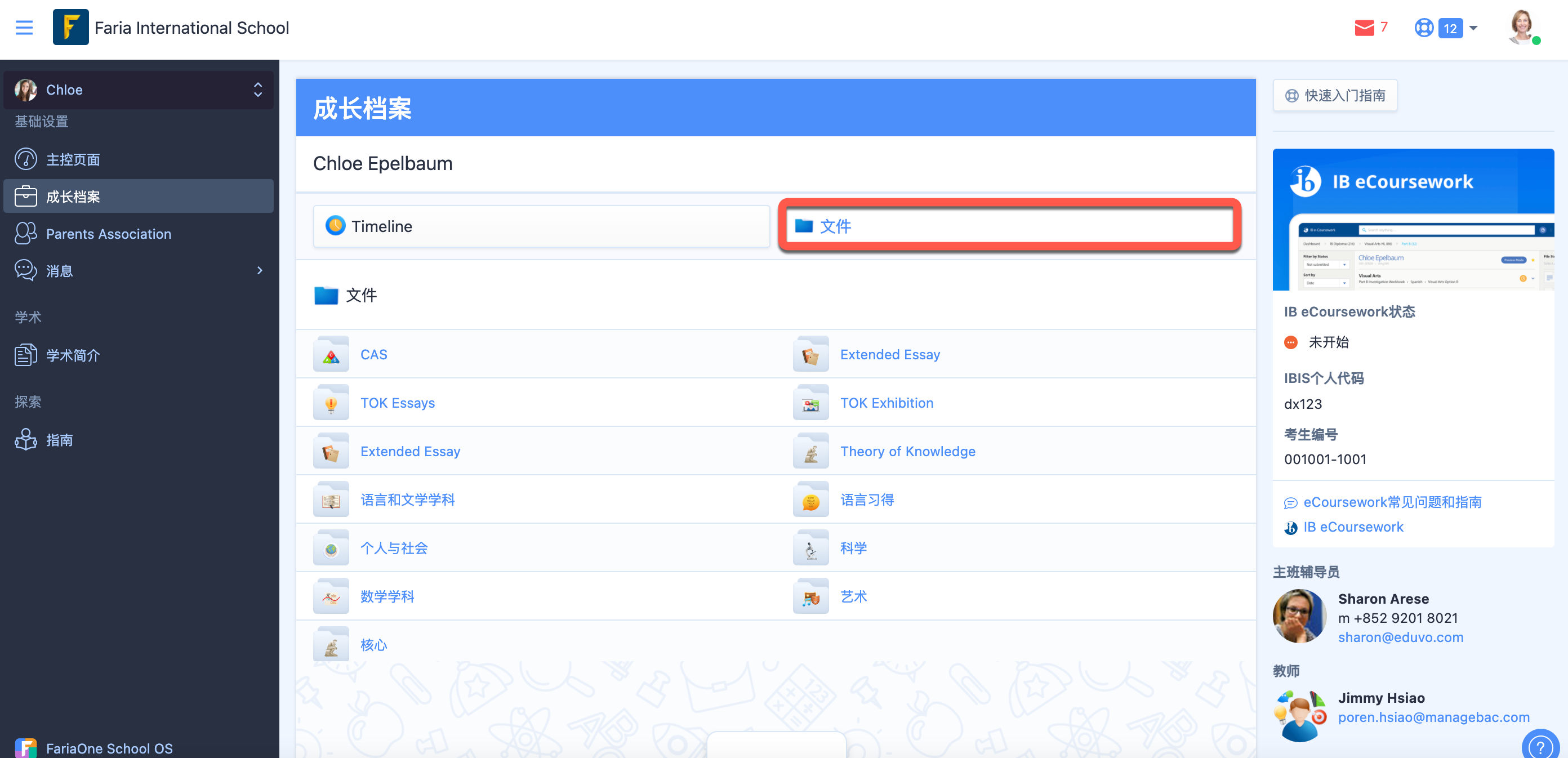Open the IB eCoursework banner image
The width and height of the screenshot is (1568, 758).
(1413, 219)
